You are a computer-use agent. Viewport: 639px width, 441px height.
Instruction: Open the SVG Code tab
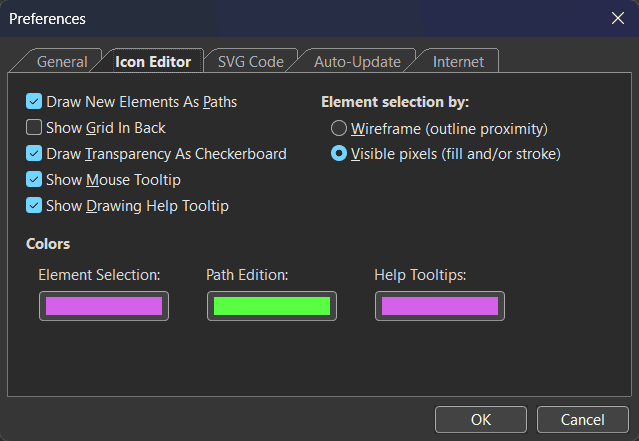250,62
